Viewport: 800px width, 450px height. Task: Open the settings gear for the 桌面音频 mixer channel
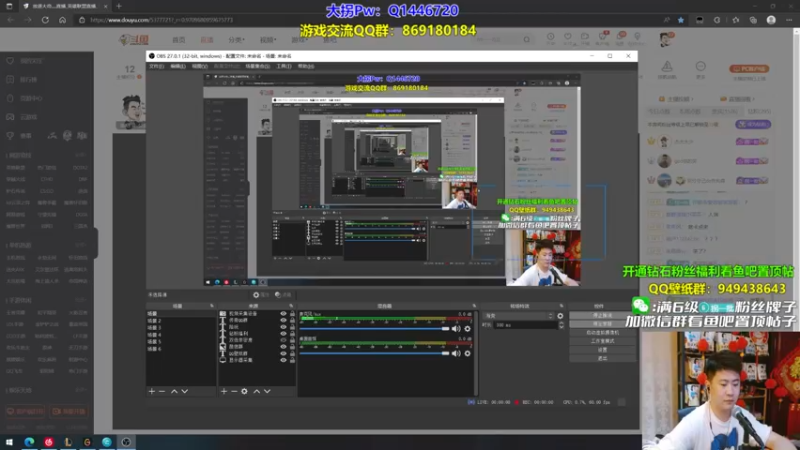467,353
